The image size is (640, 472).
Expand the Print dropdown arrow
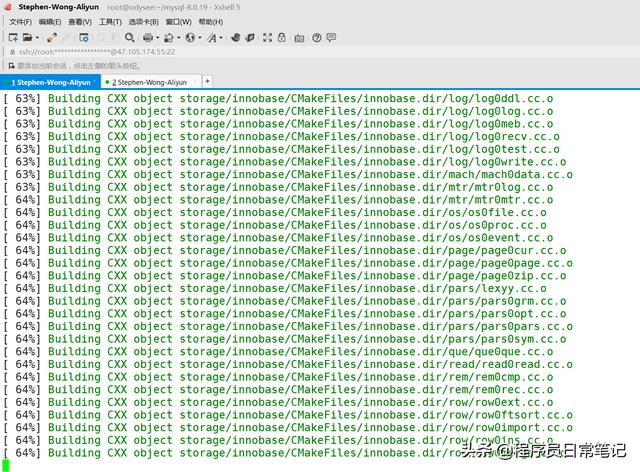coord(158,38)
